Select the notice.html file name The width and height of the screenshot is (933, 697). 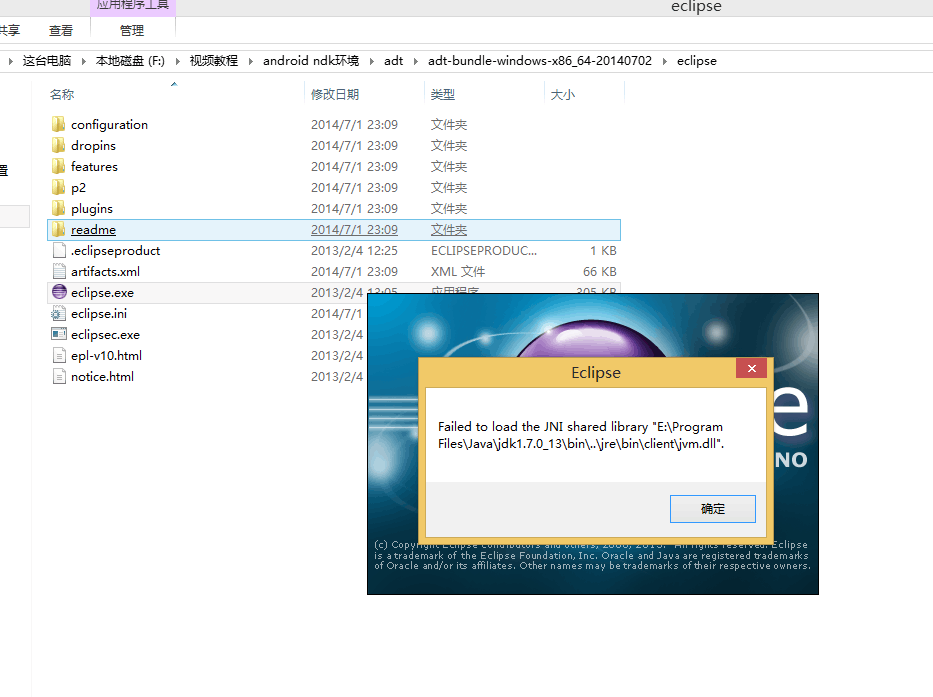(x=102, y=376)
